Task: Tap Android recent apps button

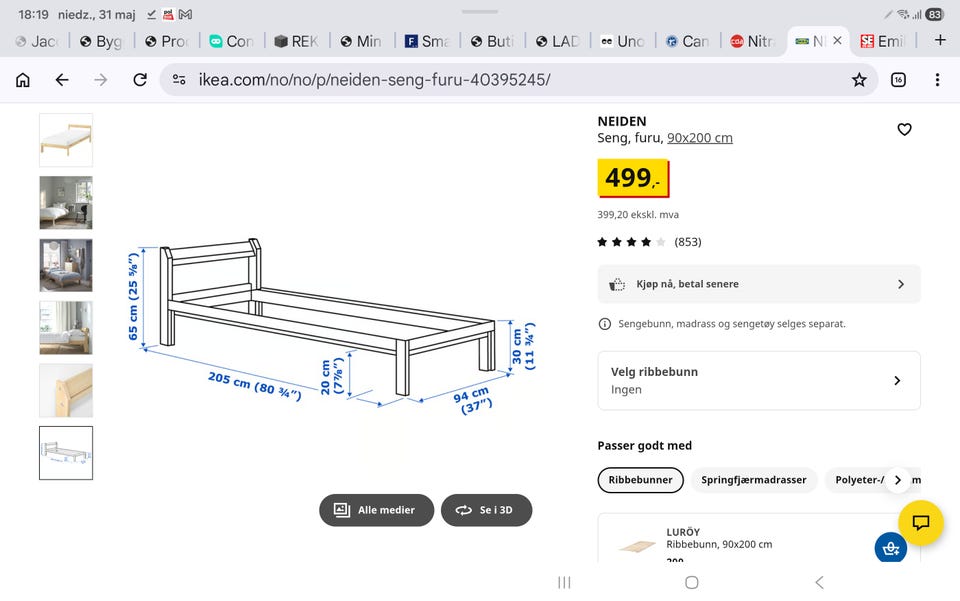Action: click(564, 583)
